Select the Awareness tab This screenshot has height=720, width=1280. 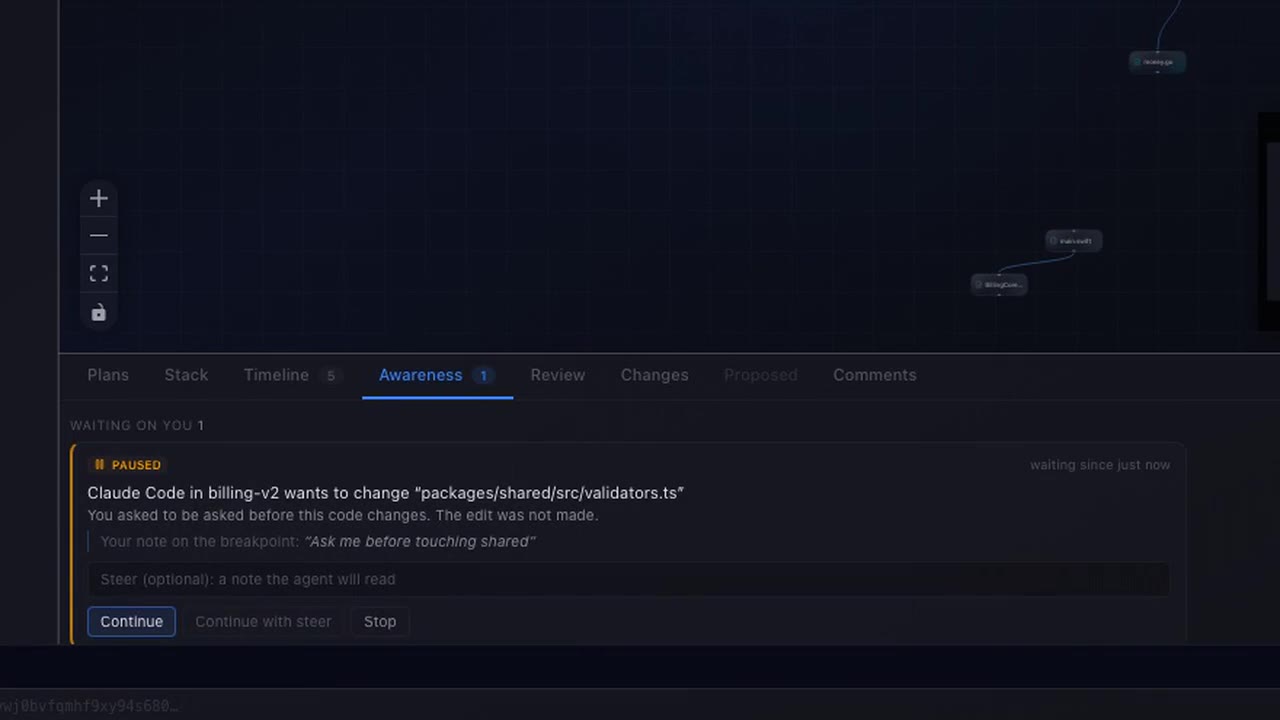(437, 375)
